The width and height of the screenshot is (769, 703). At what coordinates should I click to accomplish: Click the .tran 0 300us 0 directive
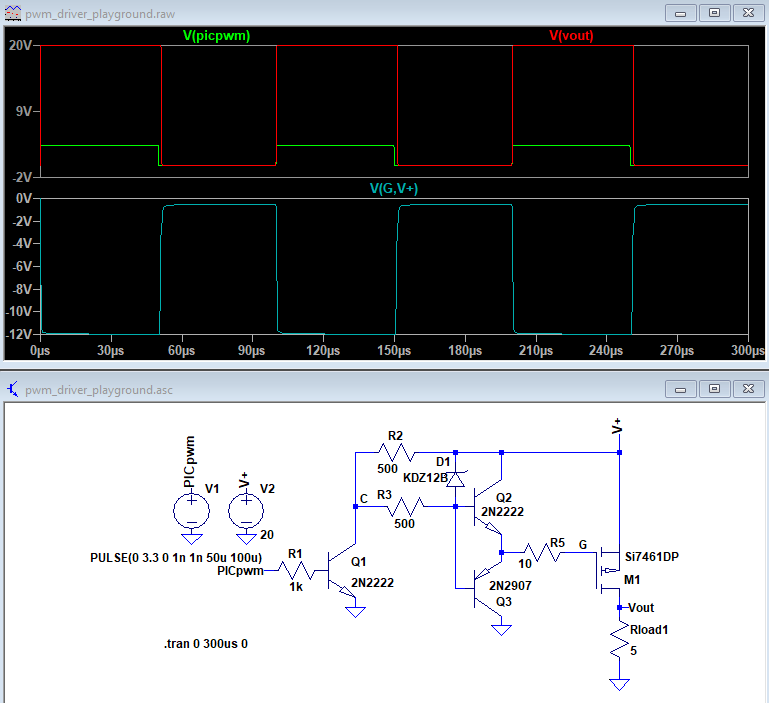tap(205, 644)
